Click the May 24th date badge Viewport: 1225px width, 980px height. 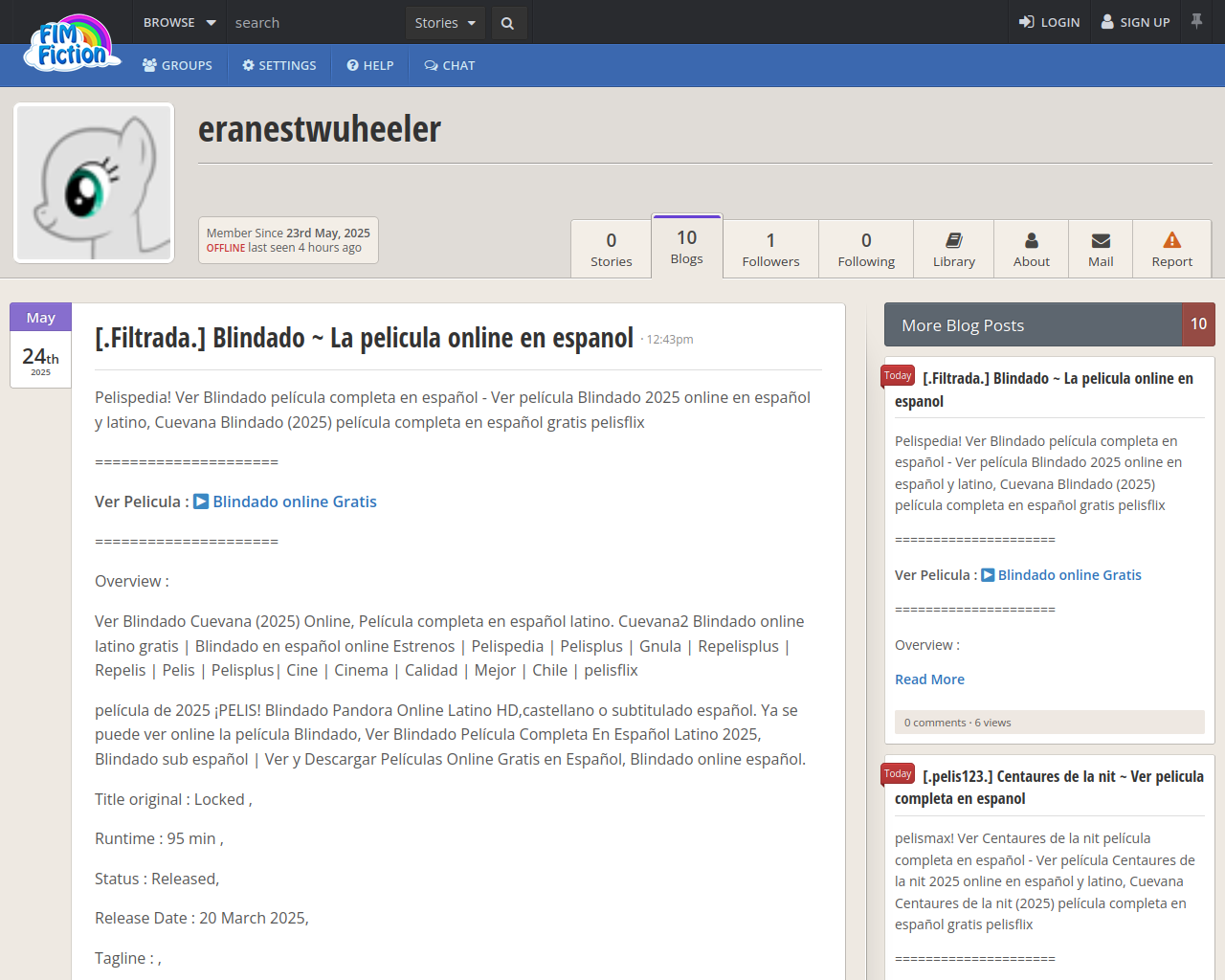tap(40, 345)
